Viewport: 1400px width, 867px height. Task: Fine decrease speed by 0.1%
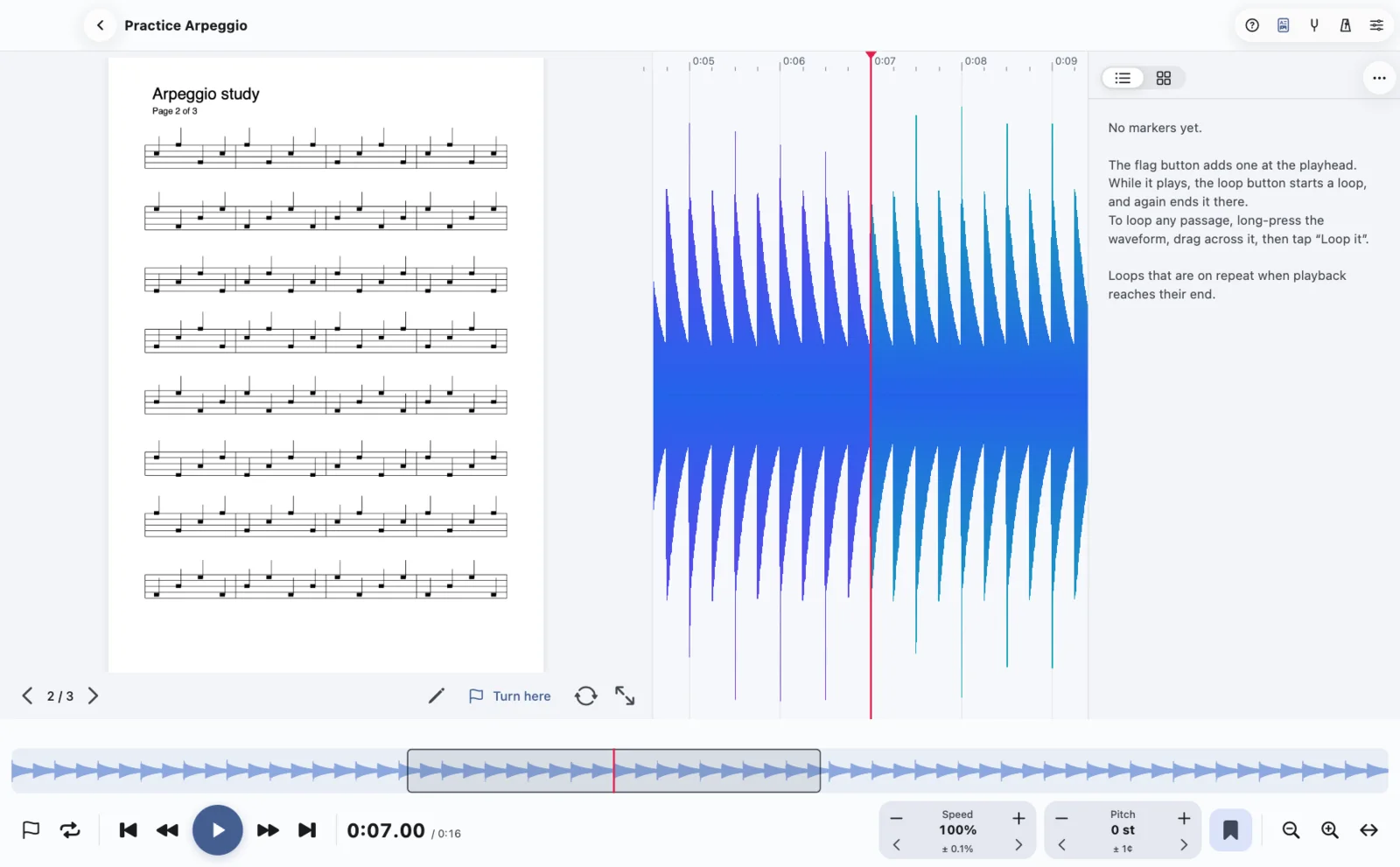896,845
